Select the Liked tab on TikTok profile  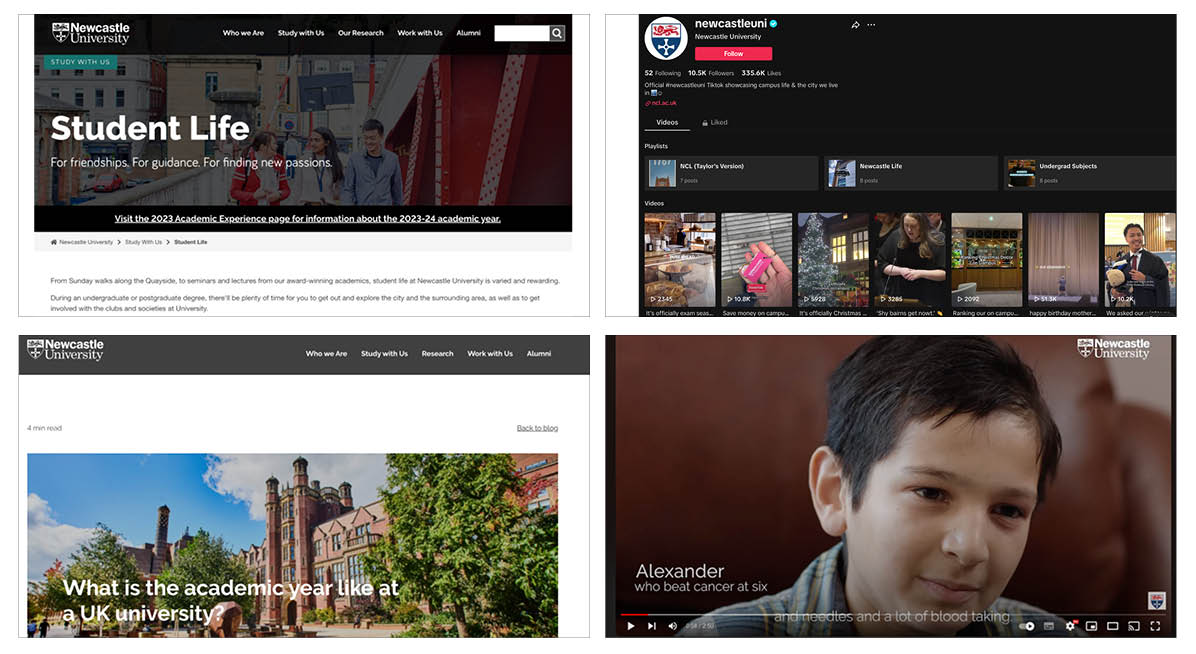pos(715,122)
